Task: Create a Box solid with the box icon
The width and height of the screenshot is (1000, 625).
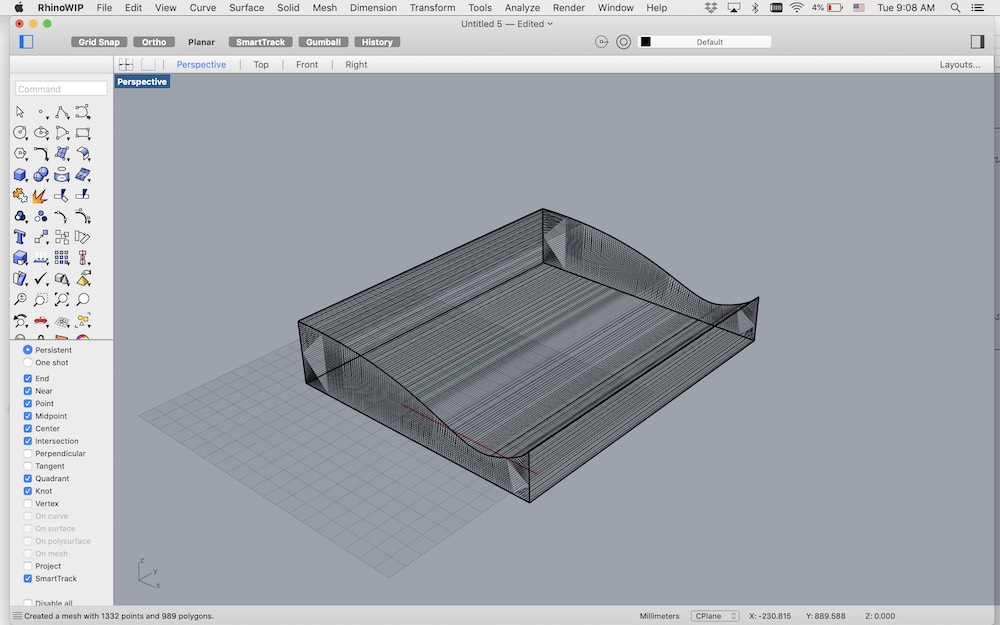Action: tap(20, 175)
